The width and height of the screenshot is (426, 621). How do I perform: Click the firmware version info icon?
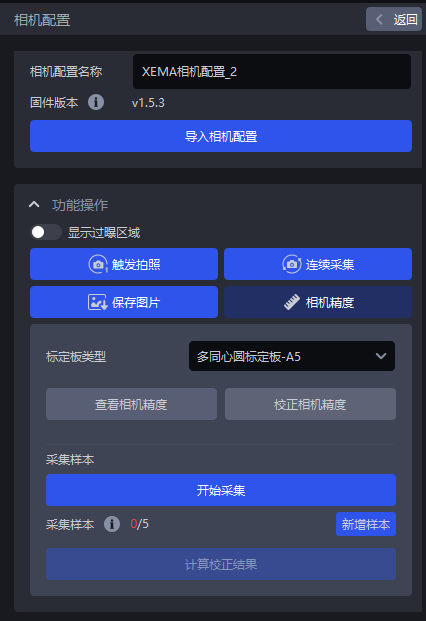pos(96,102)
